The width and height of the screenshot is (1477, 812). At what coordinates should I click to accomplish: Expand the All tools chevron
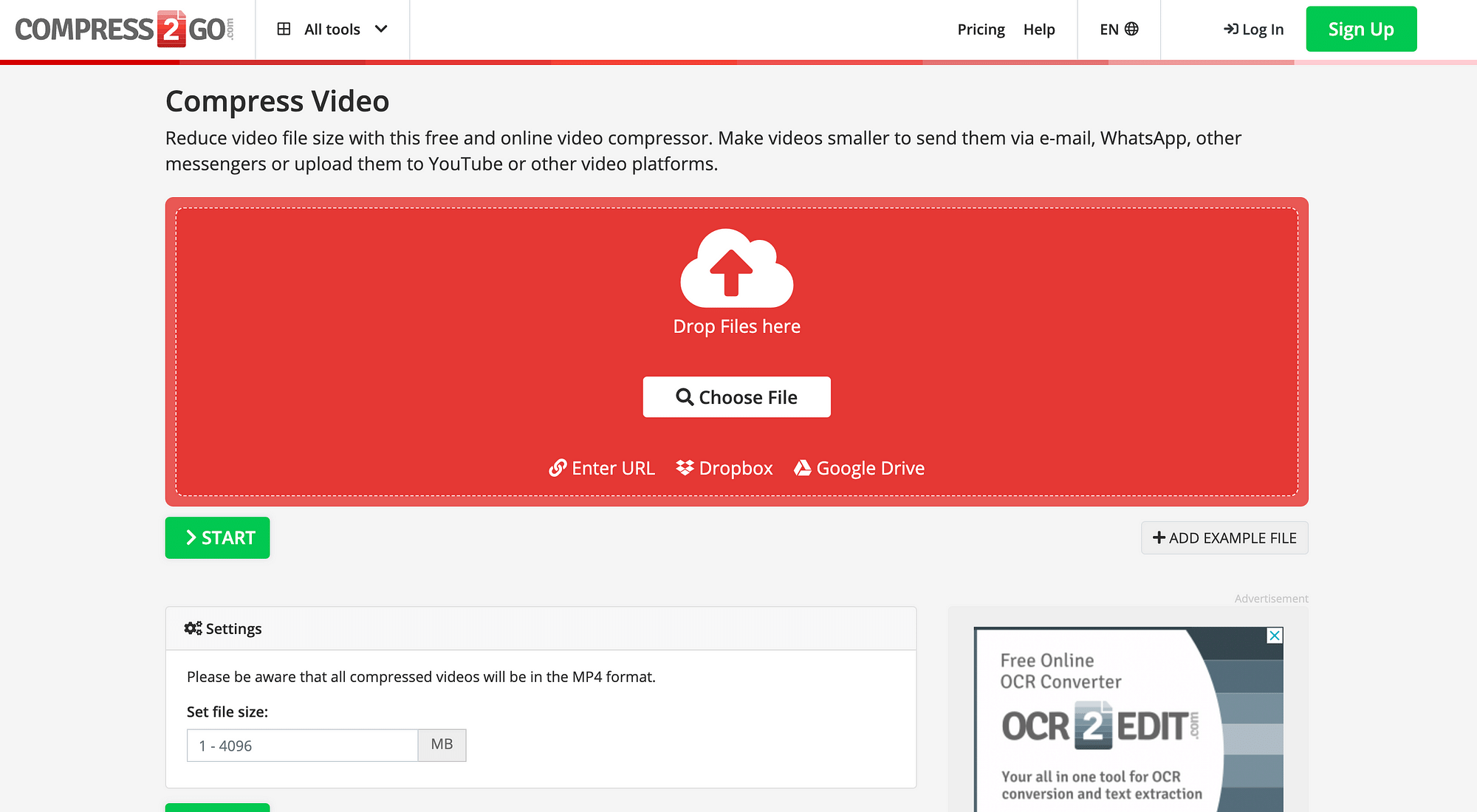(x=381, y=29)
